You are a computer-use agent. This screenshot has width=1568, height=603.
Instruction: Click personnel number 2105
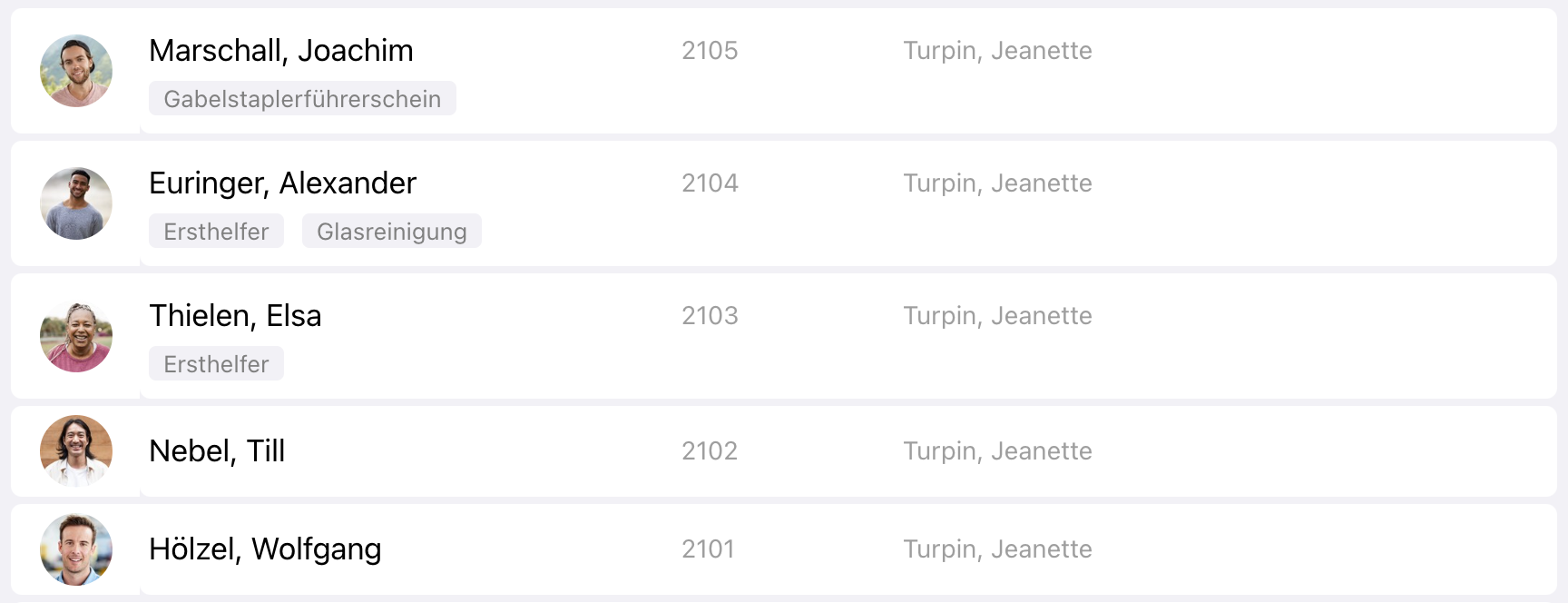pyautogui.click(x=710, y=51)
